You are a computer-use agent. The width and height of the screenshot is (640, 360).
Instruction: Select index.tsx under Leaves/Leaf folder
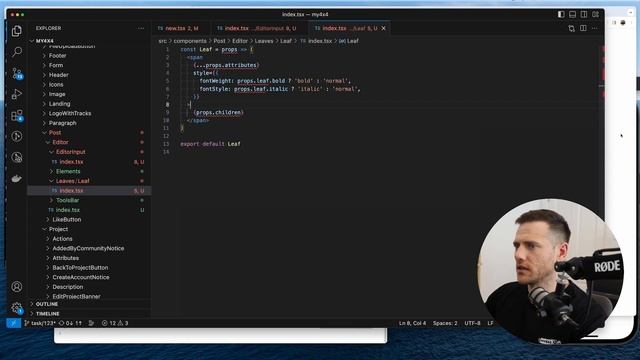pyautogui.click(x=89, y=191)
